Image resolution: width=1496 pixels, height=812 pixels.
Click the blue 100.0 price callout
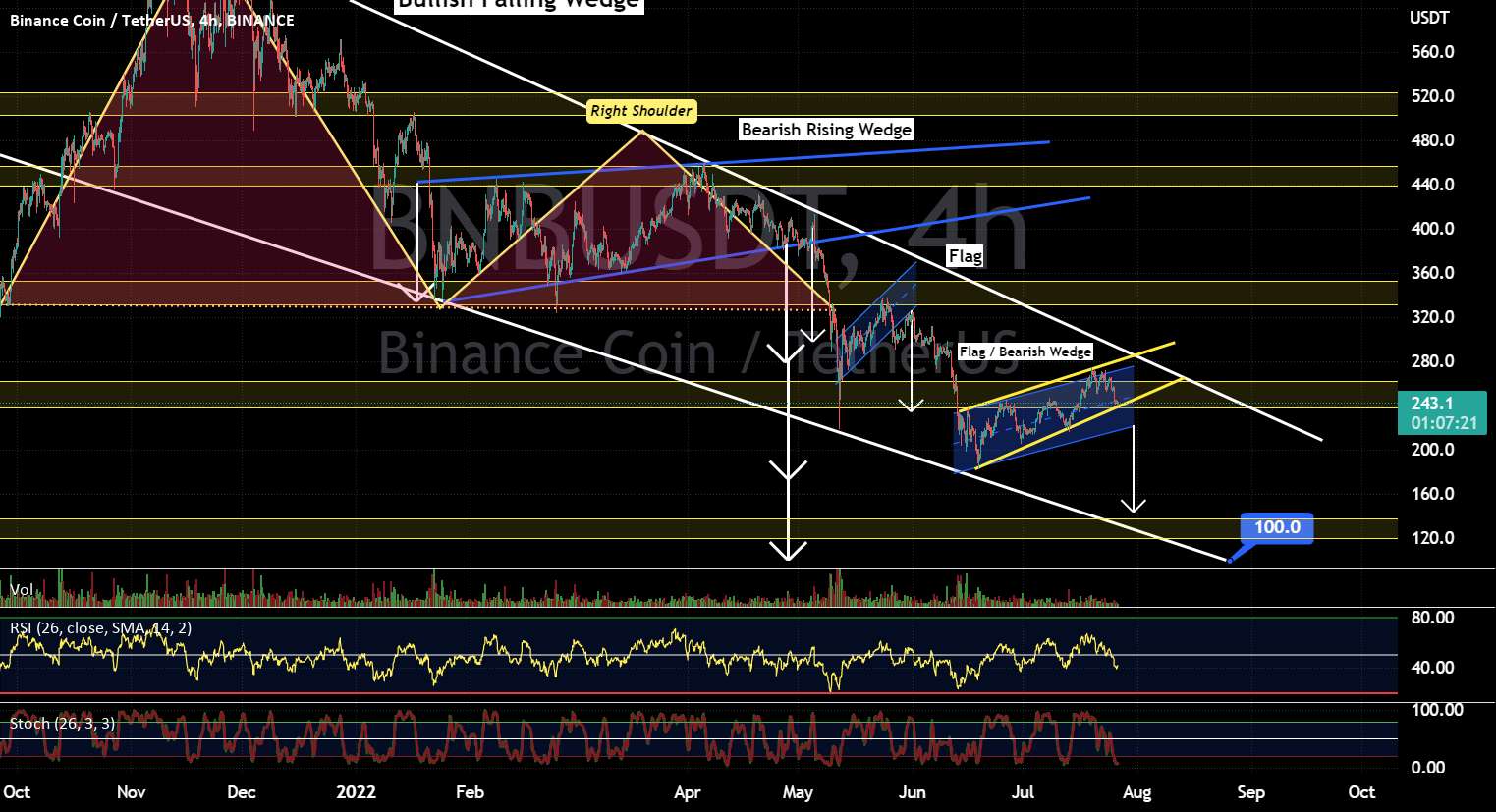[1277, 527]
